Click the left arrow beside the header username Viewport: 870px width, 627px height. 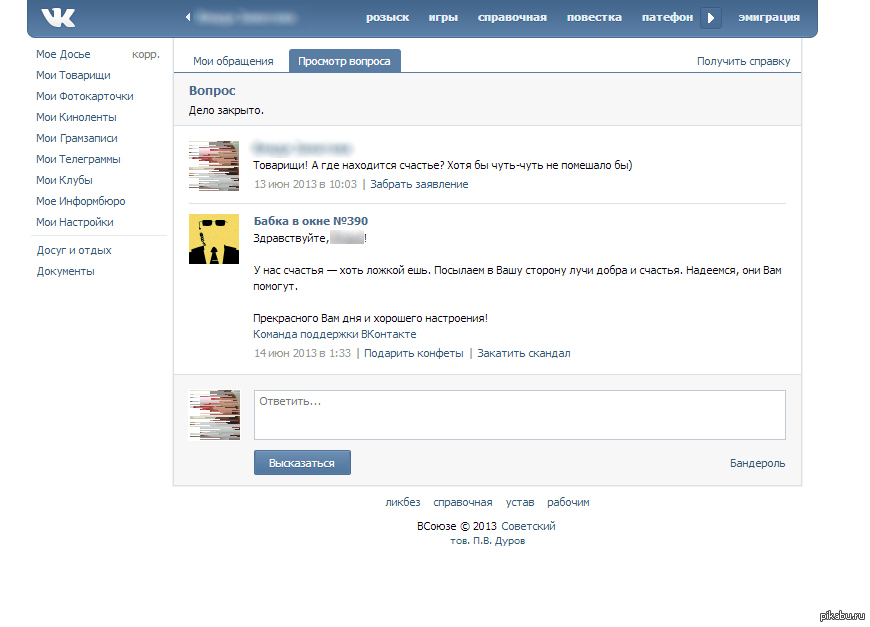pyautogui.click(x=187, y=17)
